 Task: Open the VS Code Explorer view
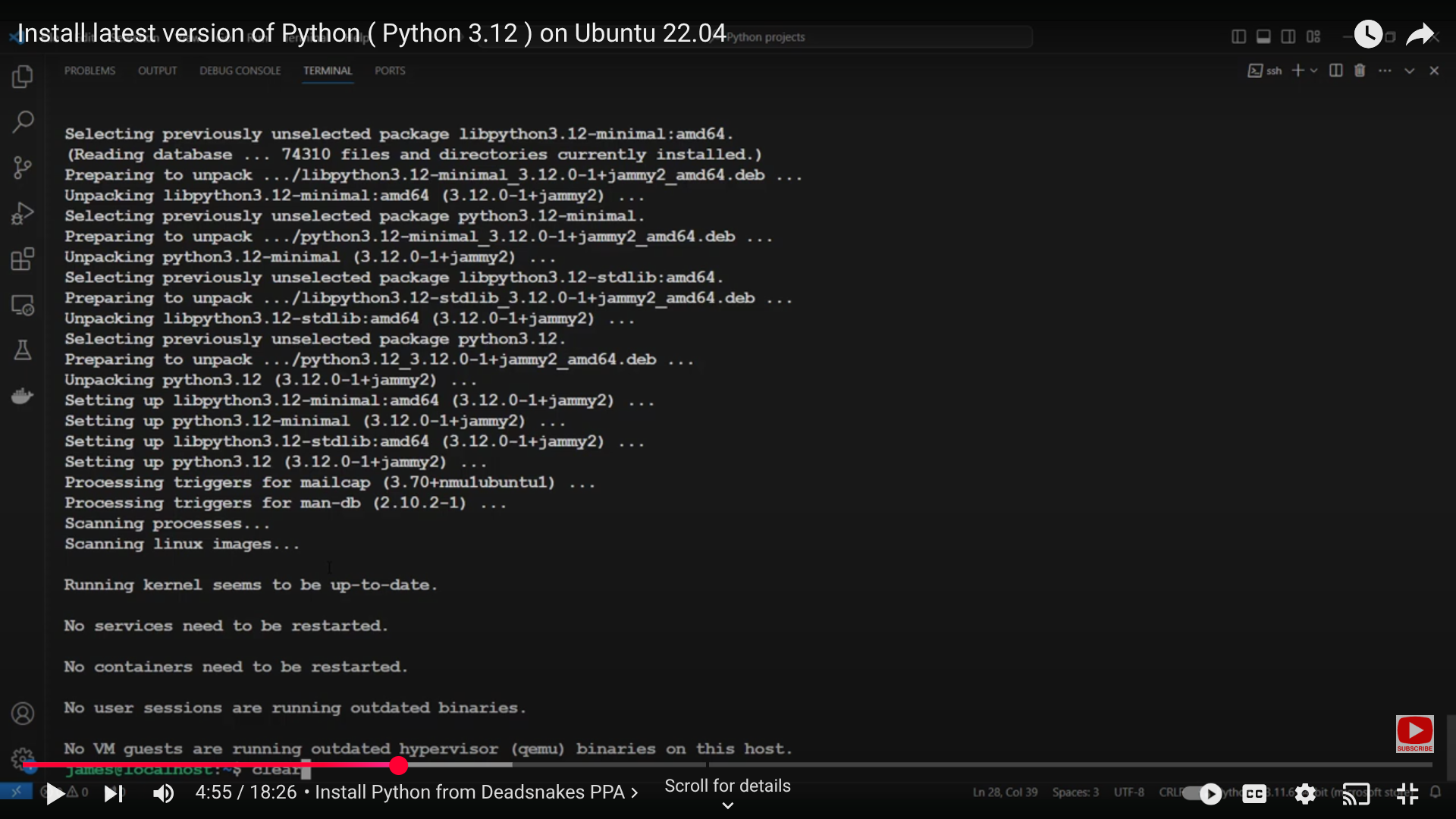[23, 77]
